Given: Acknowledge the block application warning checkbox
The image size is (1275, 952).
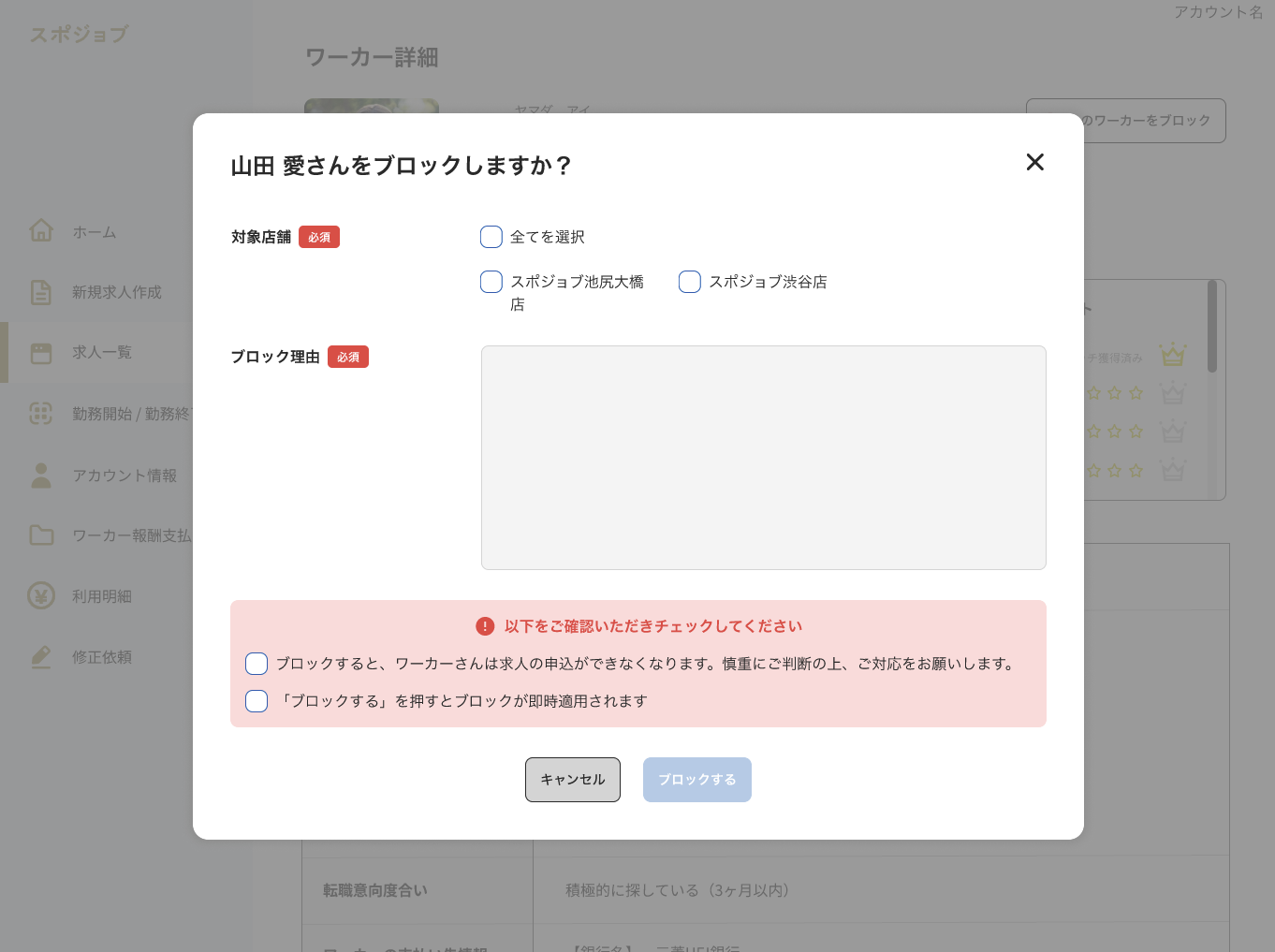Looking at the screenshot, I should point(256,663).
